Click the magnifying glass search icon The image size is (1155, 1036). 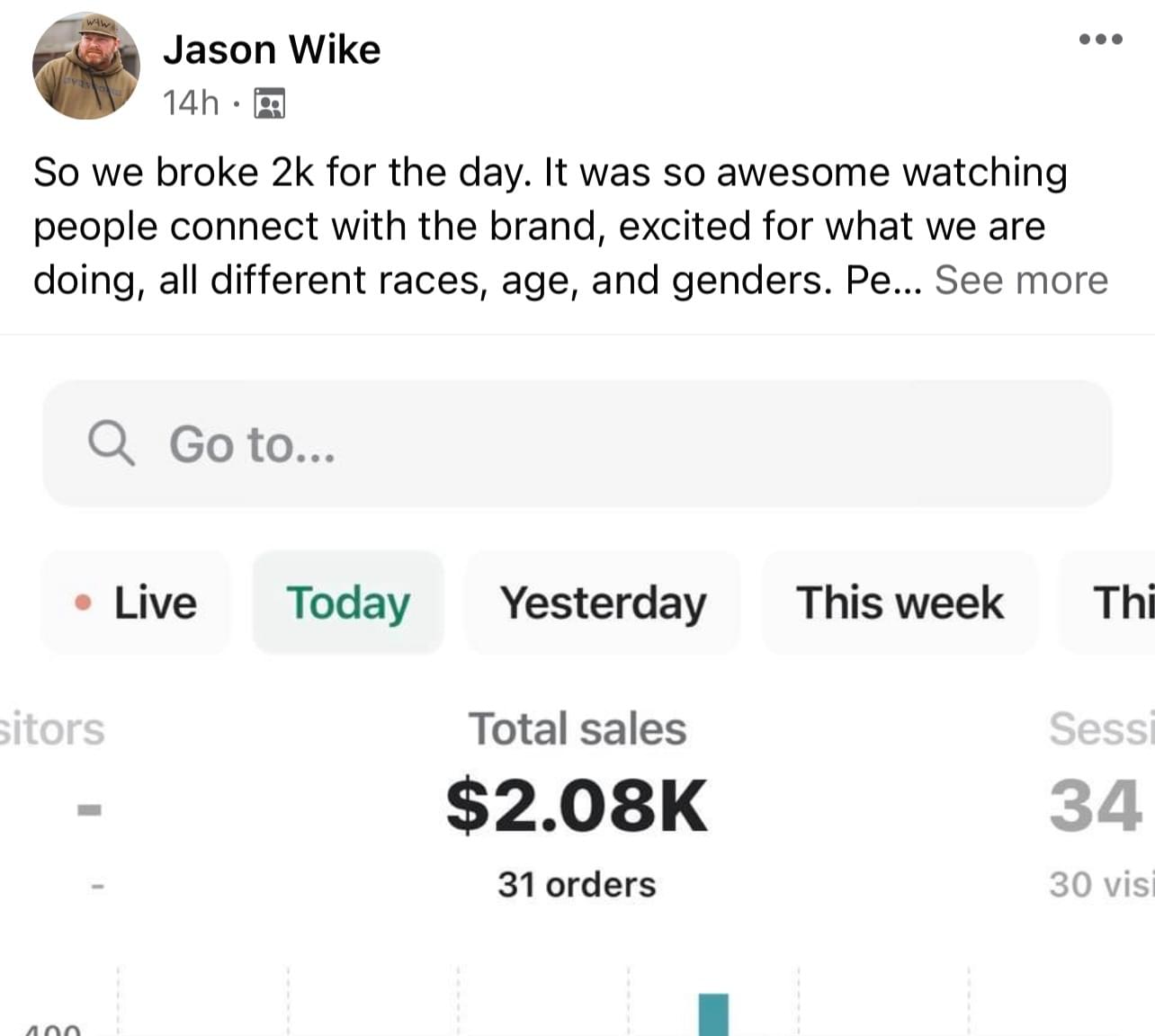(112, 444)
